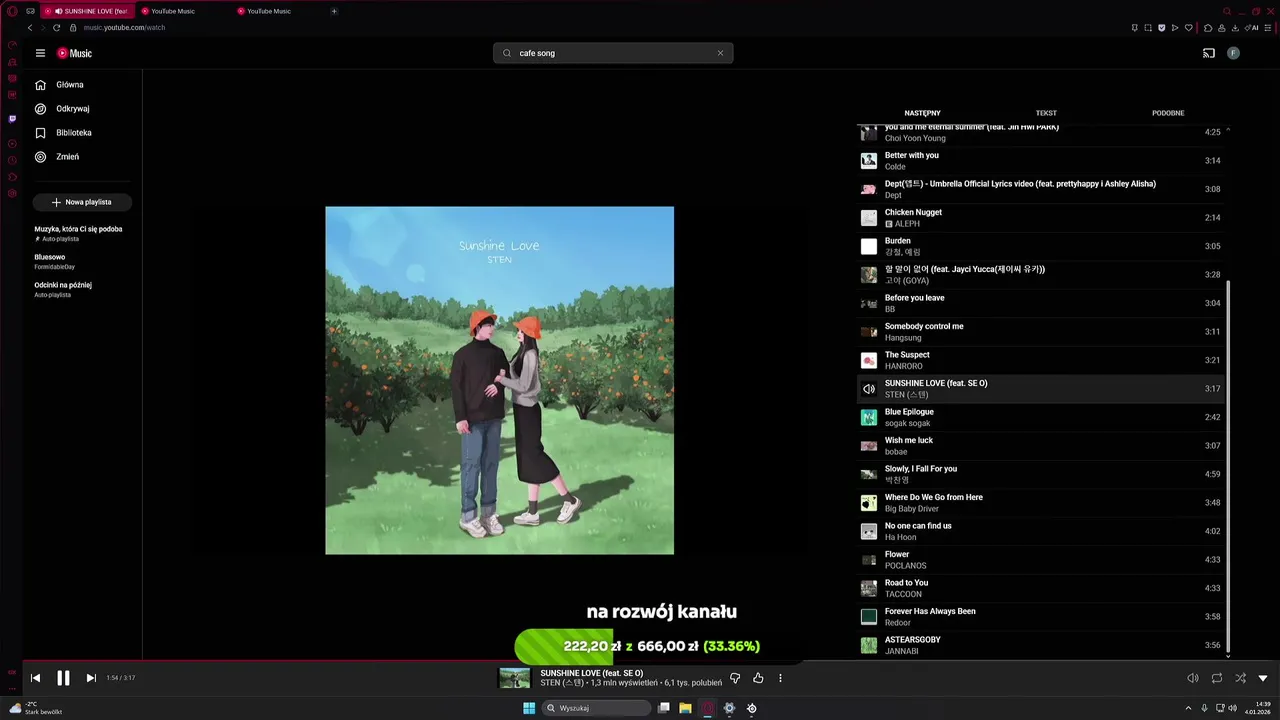Click the cafe song search field
Image resolution: width=1280 pixels, height=720 pixels.
612,53
